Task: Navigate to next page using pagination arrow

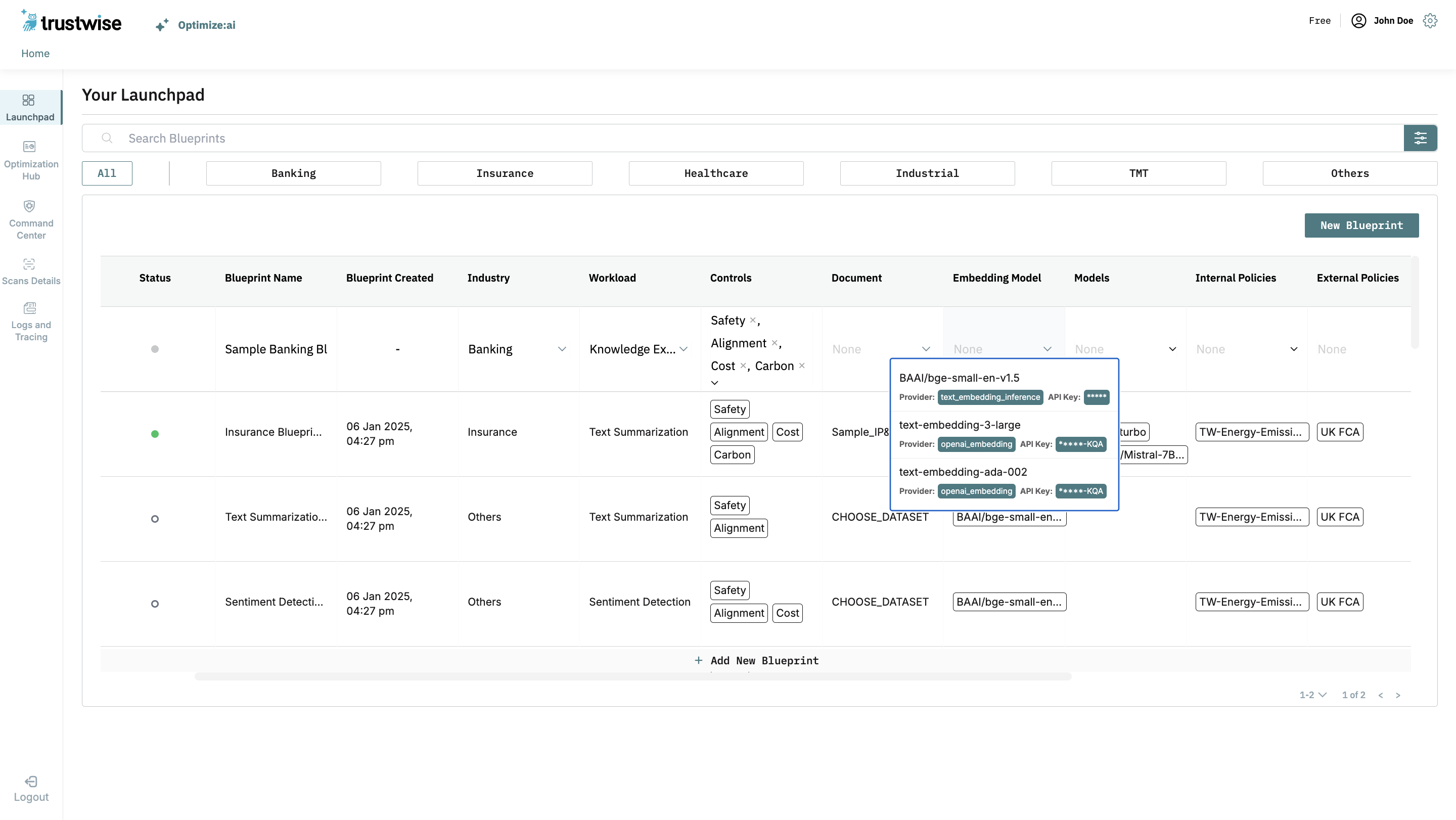Action: click(1398, 695)
